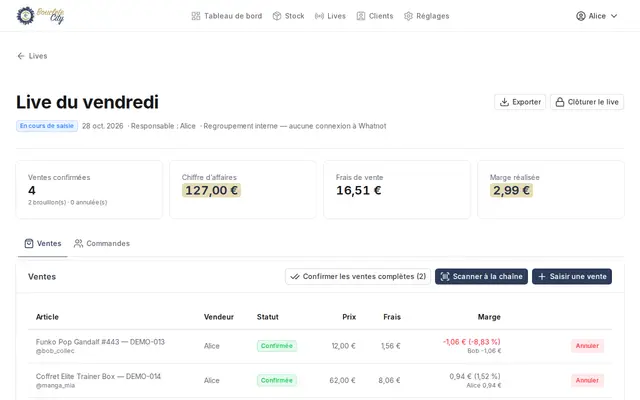Click the Ventes tab bag icon
640x400 pixels.
coord(29,244)
